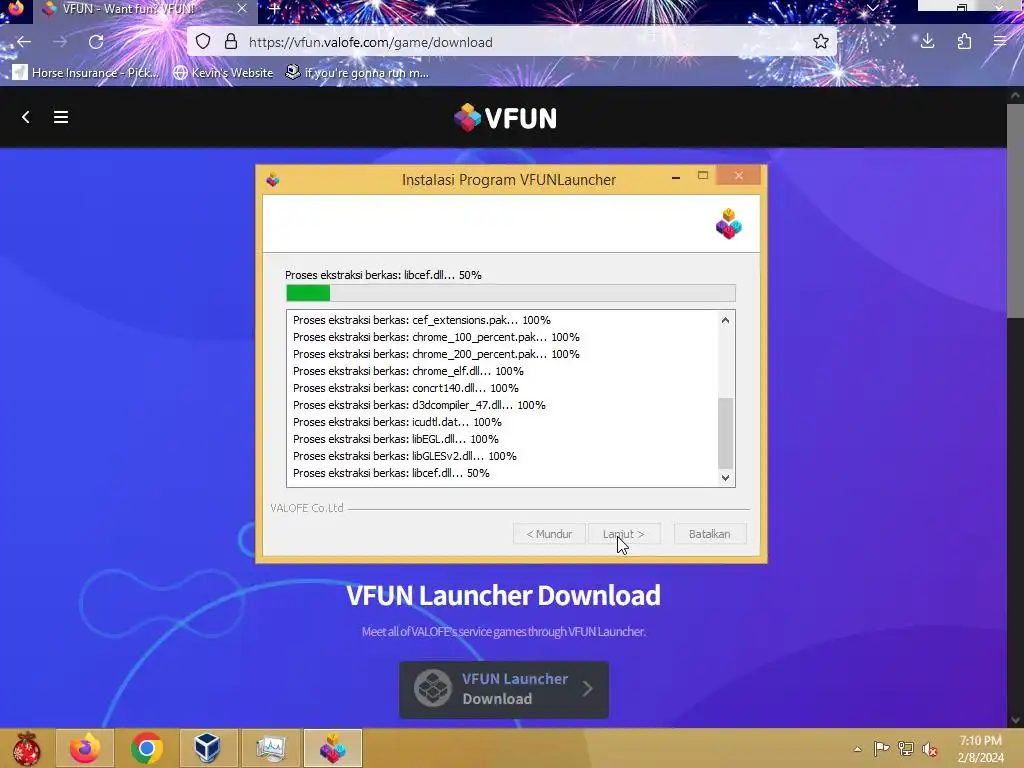The width and height of the screenshot is (1024, 768).
Task: Select the icudtl.dat log line
Action: (396, 422)
